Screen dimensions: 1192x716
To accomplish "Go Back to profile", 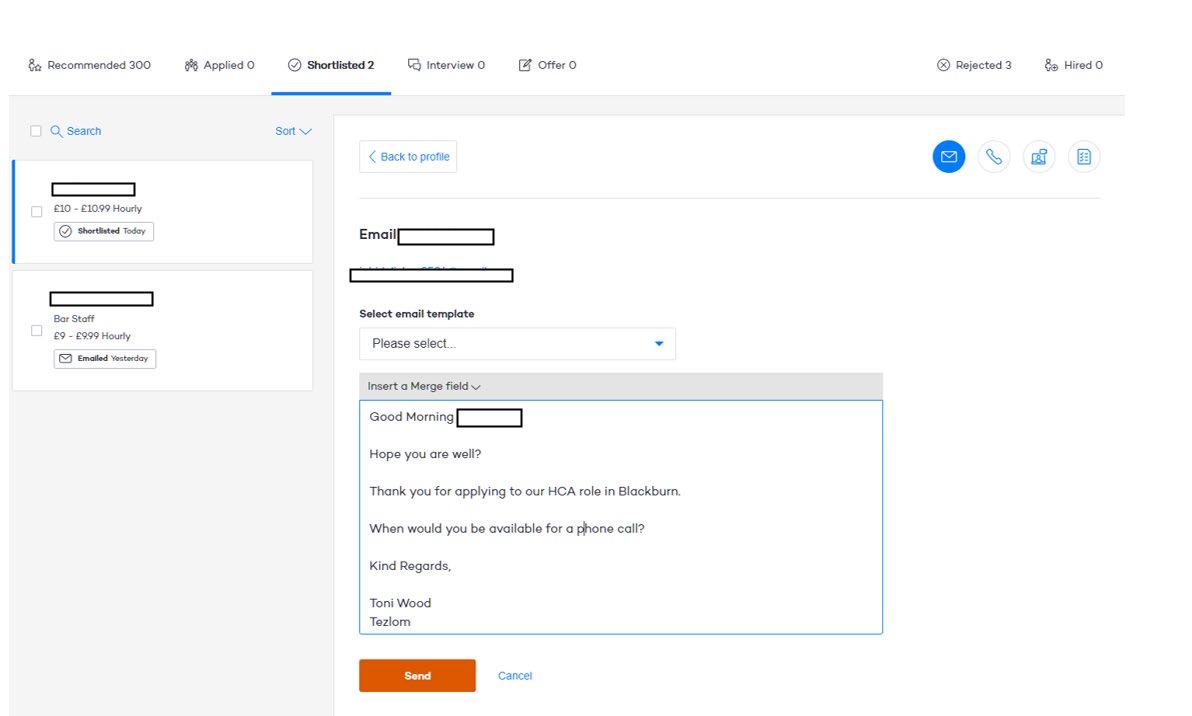I will point(408,157).
